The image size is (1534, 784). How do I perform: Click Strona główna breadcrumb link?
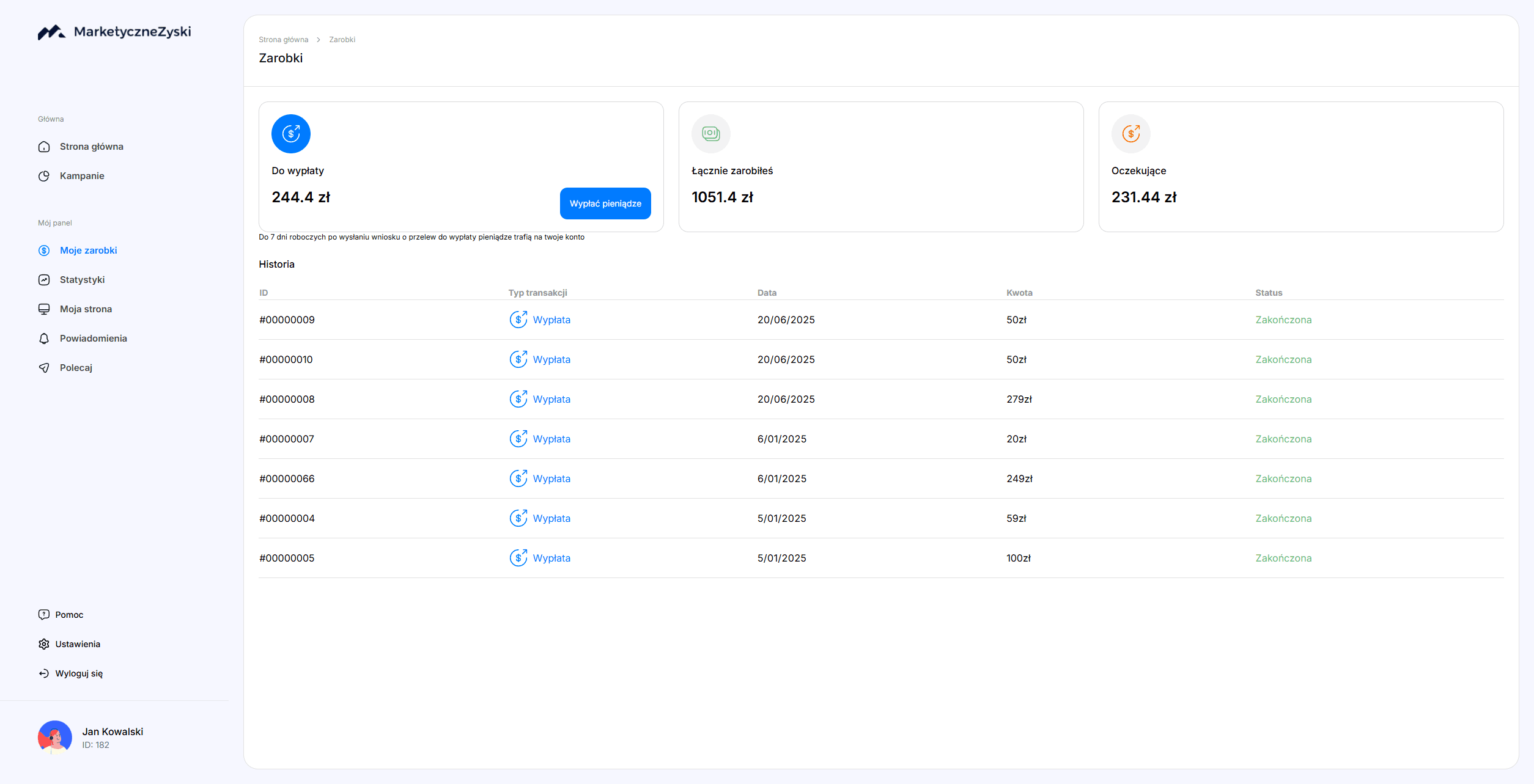point(283,40)
